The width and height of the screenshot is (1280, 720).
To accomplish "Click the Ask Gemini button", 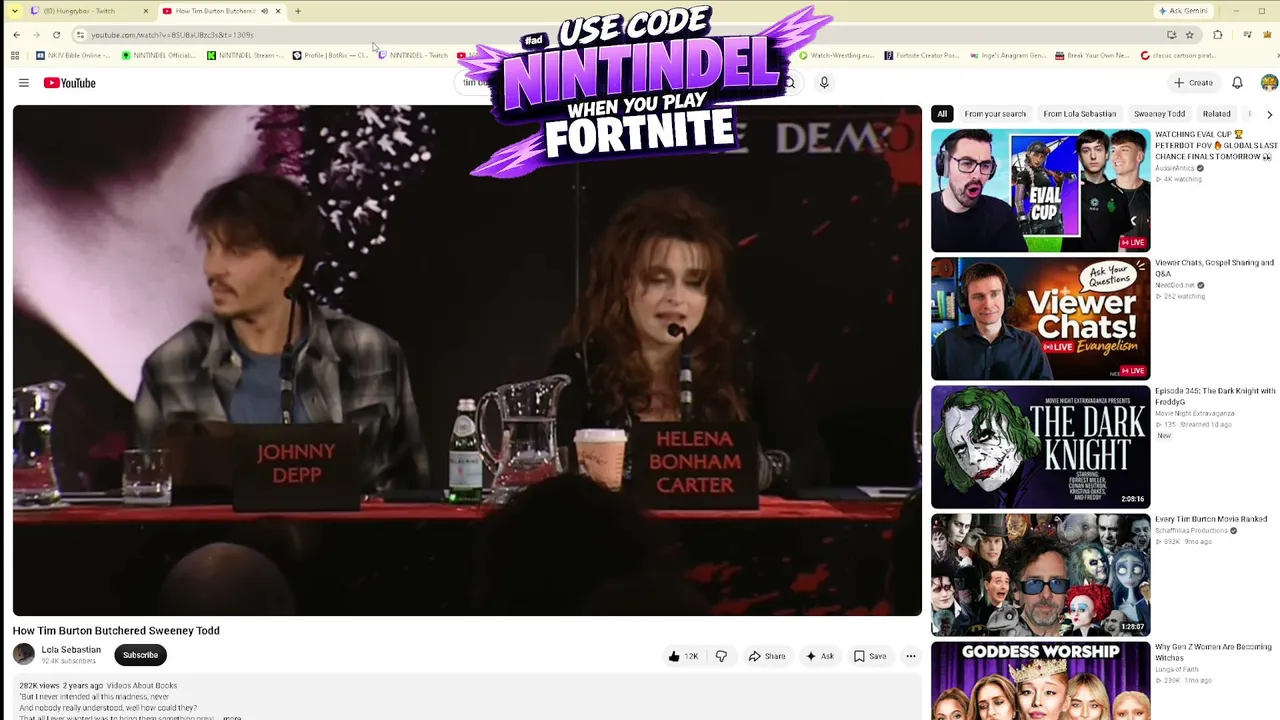I will [x=1183, y=11].
